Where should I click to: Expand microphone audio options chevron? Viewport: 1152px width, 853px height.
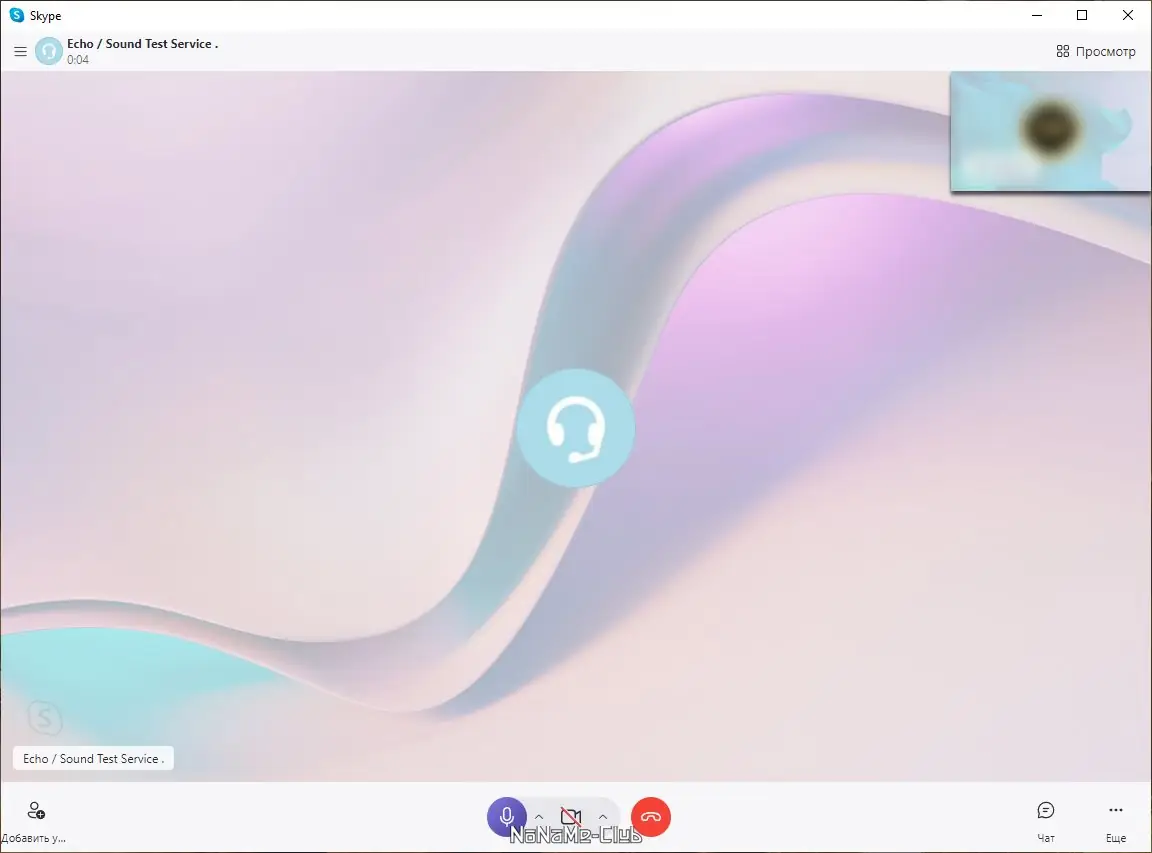coord(539,816)
